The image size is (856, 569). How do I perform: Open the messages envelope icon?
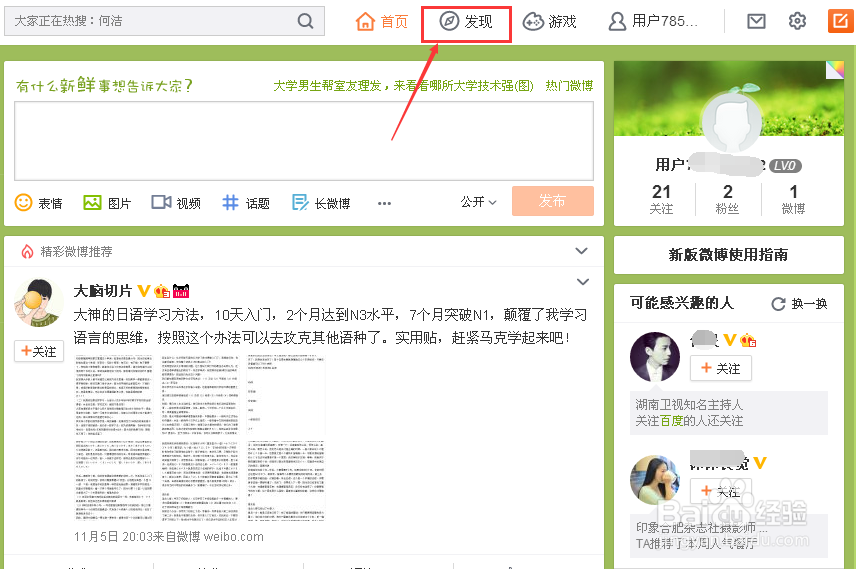tap(756, 21)
